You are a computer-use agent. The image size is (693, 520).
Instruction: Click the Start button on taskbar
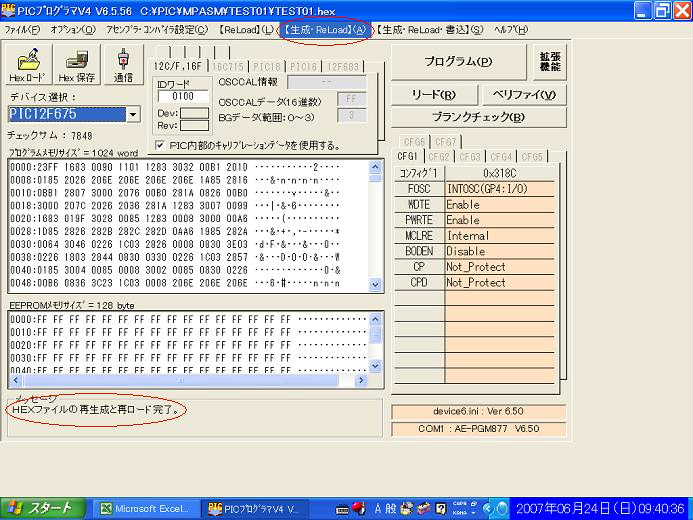(40, 508)
